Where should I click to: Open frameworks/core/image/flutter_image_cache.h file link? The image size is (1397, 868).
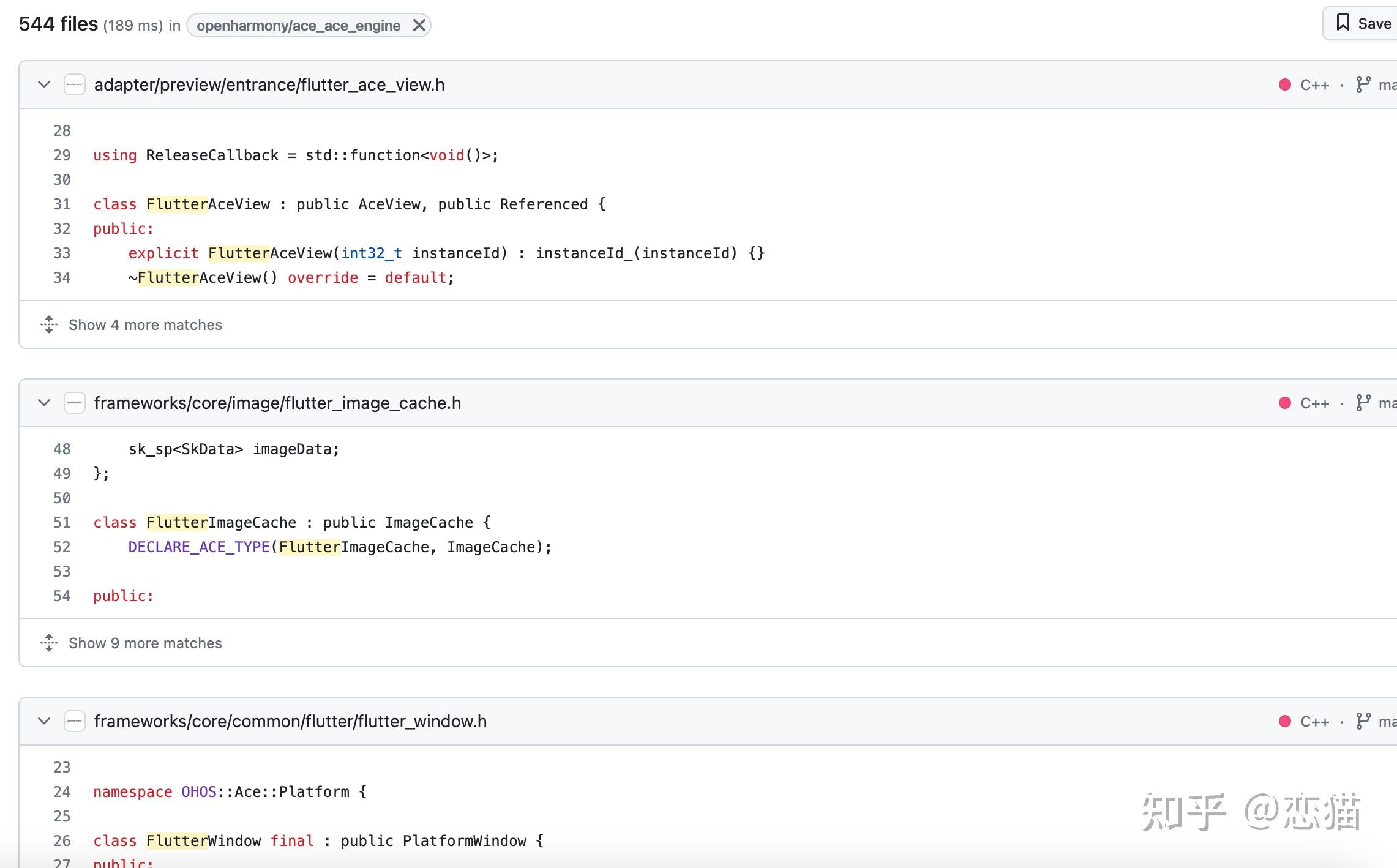(x=277, y=403)
